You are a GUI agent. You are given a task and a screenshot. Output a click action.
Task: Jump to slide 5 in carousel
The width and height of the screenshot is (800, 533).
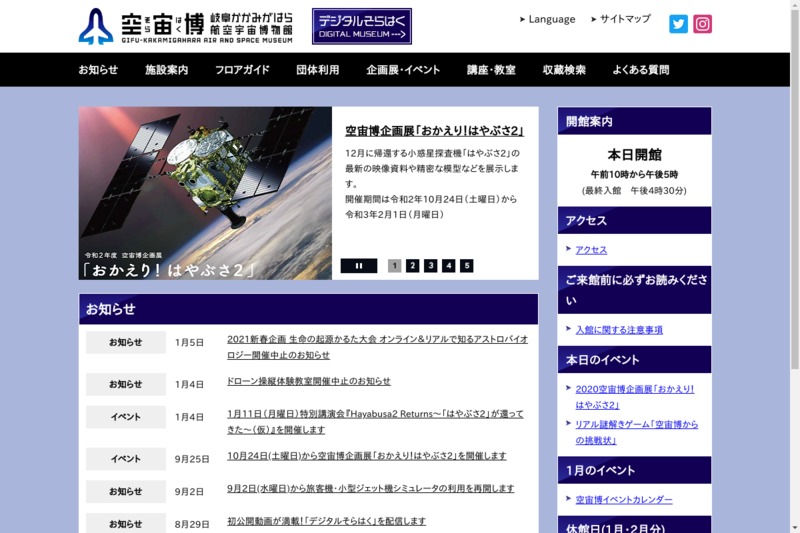point(467,266)
